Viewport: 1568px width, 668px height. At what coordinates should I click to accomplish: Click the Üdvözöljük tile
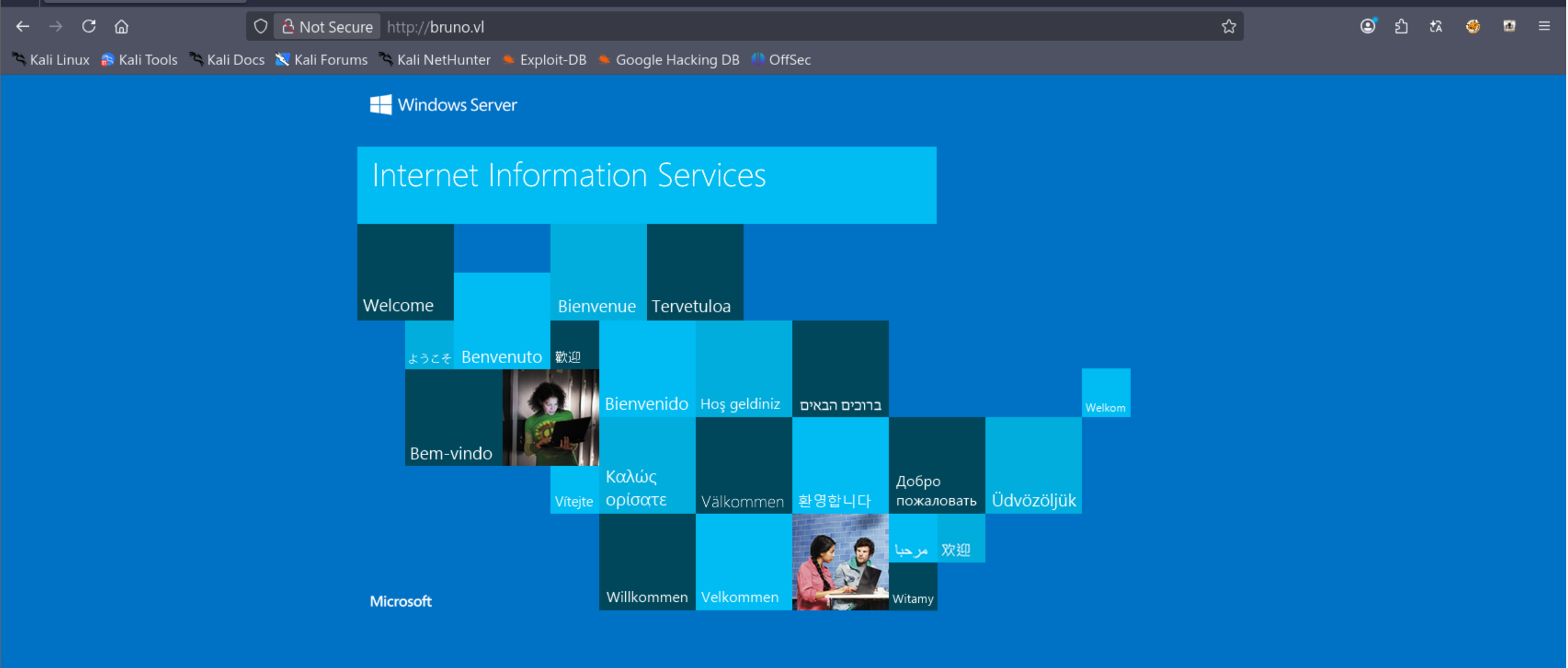click(x=1033, y=466)
